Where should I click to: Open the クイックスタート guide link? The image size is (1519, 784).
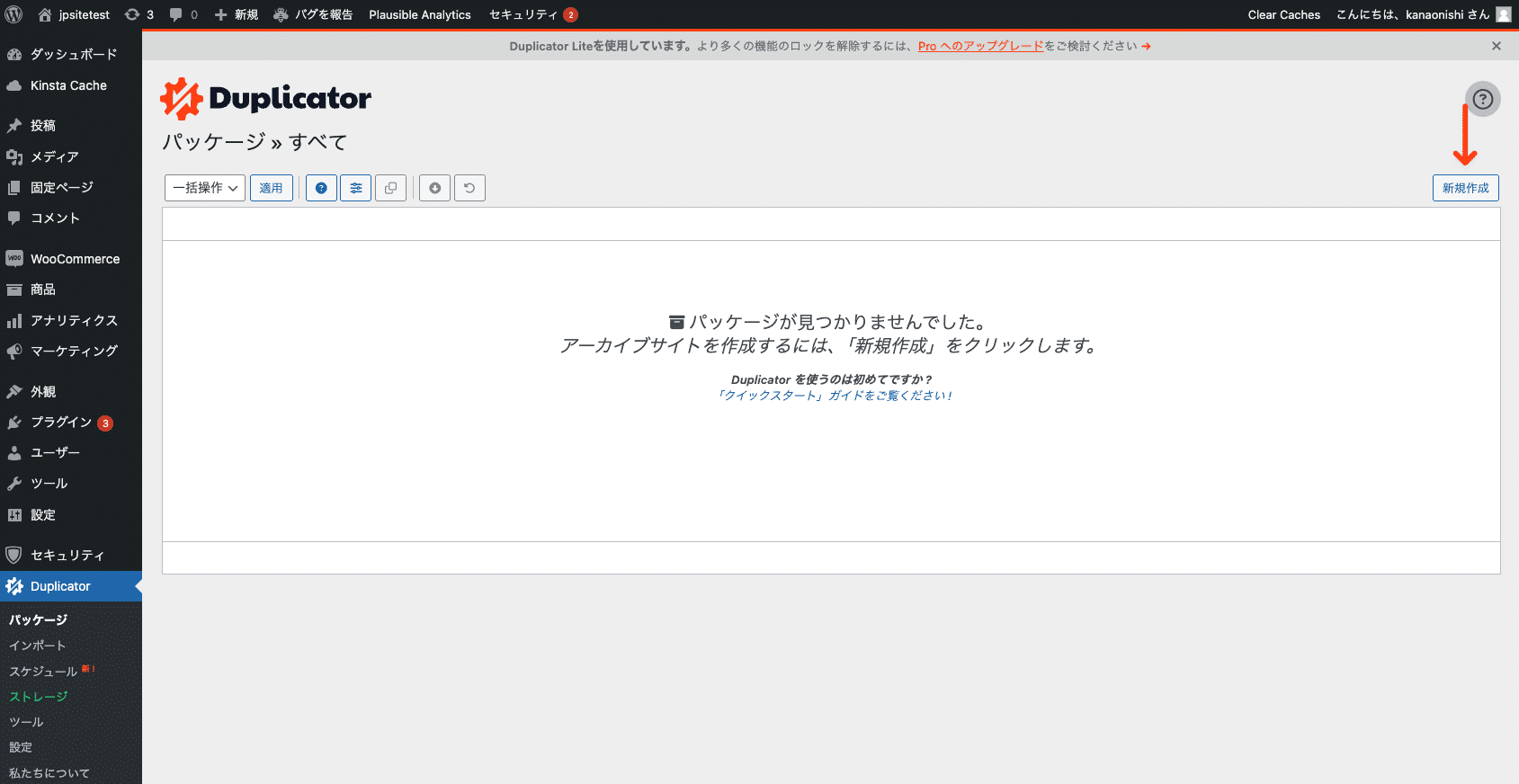tap(834, 396)
